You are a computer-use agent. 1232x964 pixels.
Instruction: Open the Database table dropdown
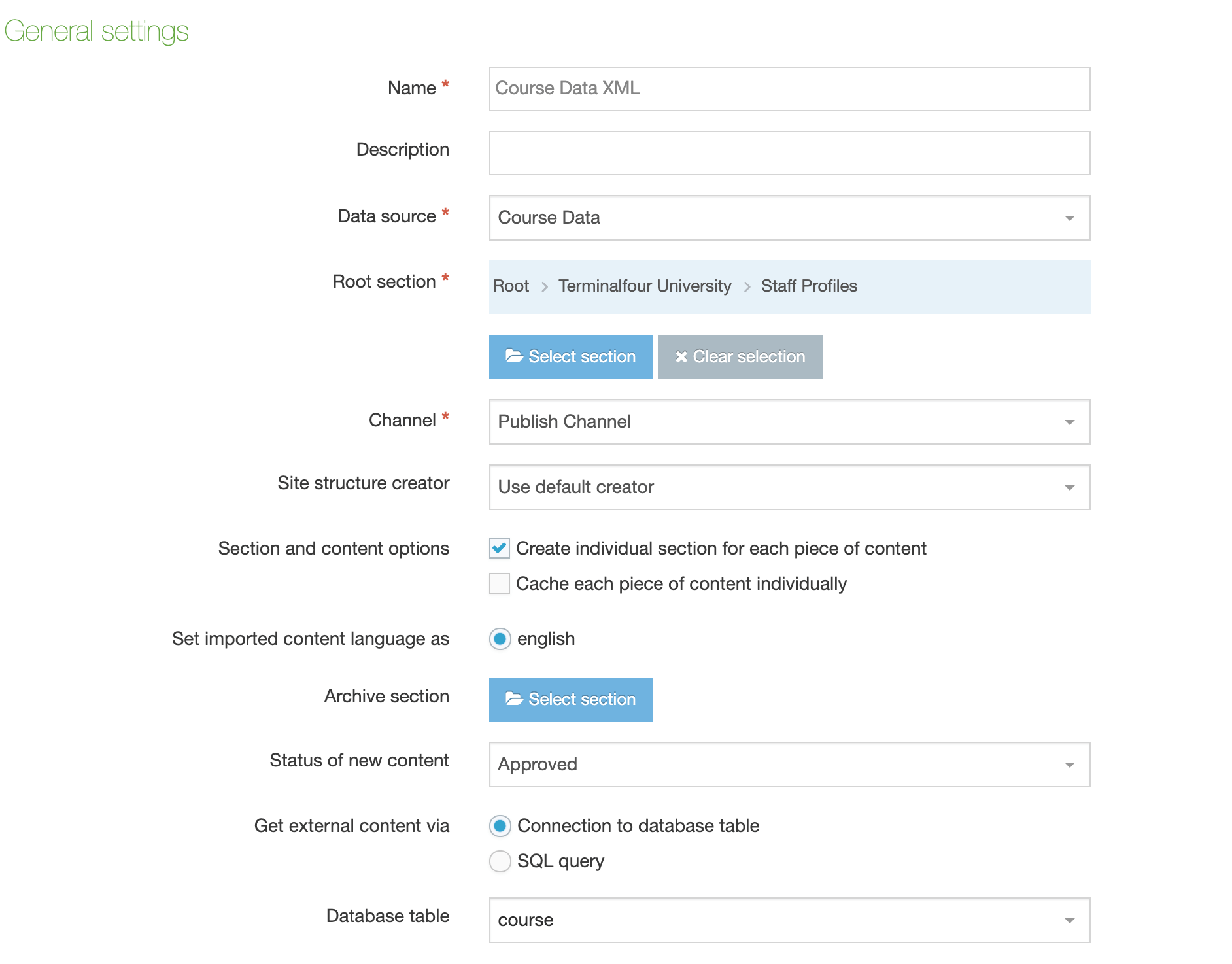pyautogui.click(x=789, y=920)
